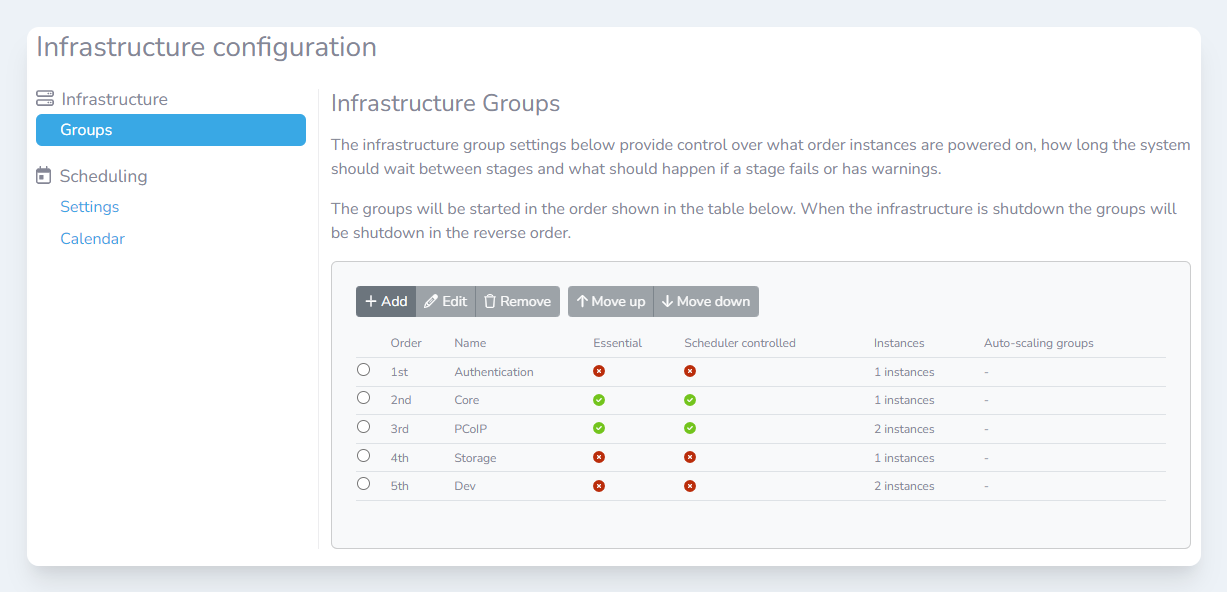
Task: Click the red Essential icon for Dev
Action: coord(599,486)
